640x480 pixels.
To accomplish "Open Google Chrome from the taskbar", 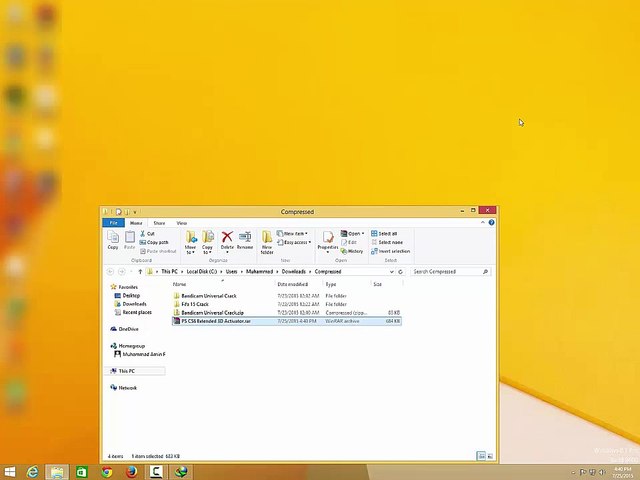I will pos(107,472).
